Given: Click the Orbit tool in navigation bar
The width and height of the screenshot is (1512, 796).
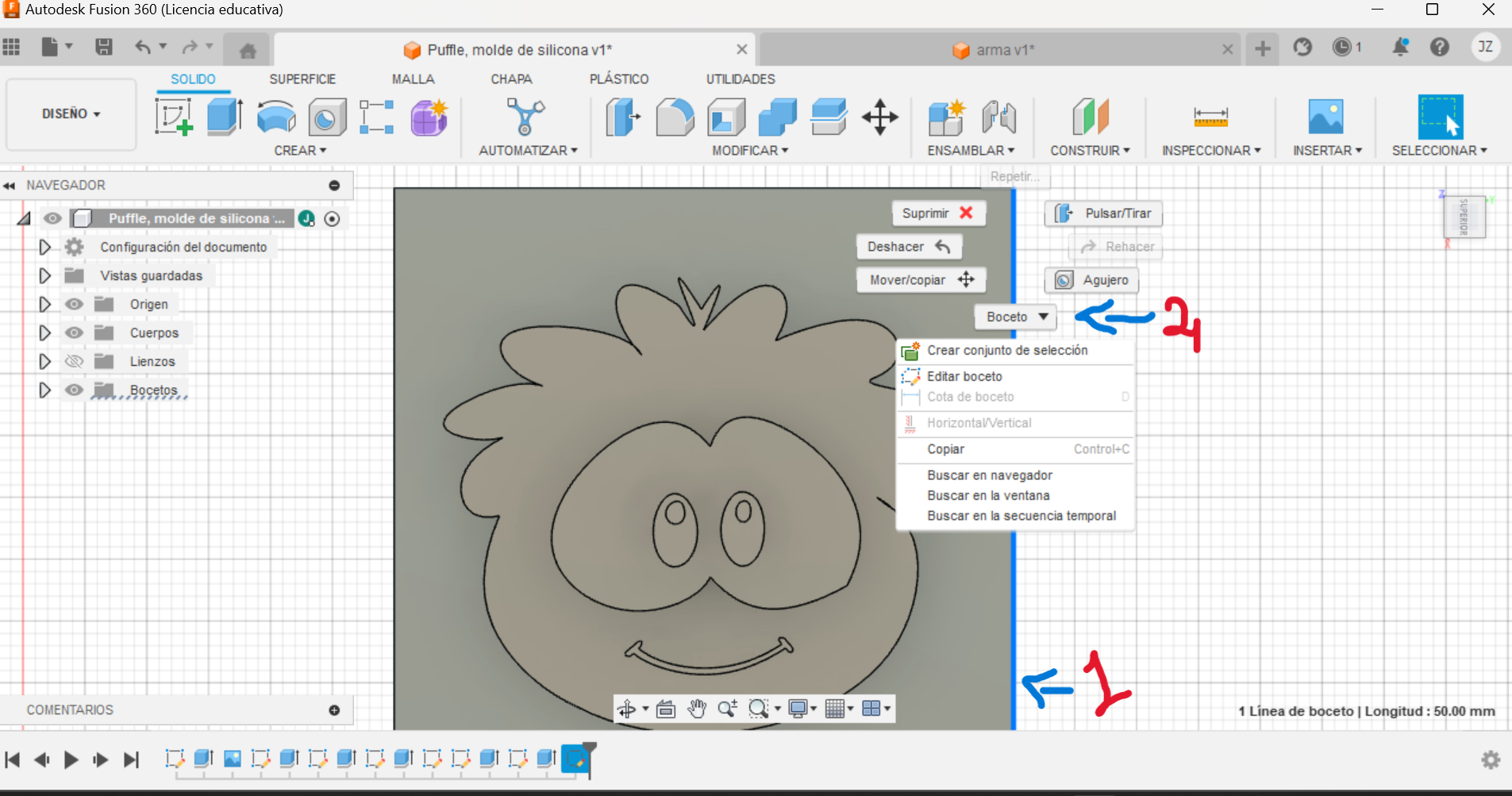Looking at the screenshot, I should 627,709.
